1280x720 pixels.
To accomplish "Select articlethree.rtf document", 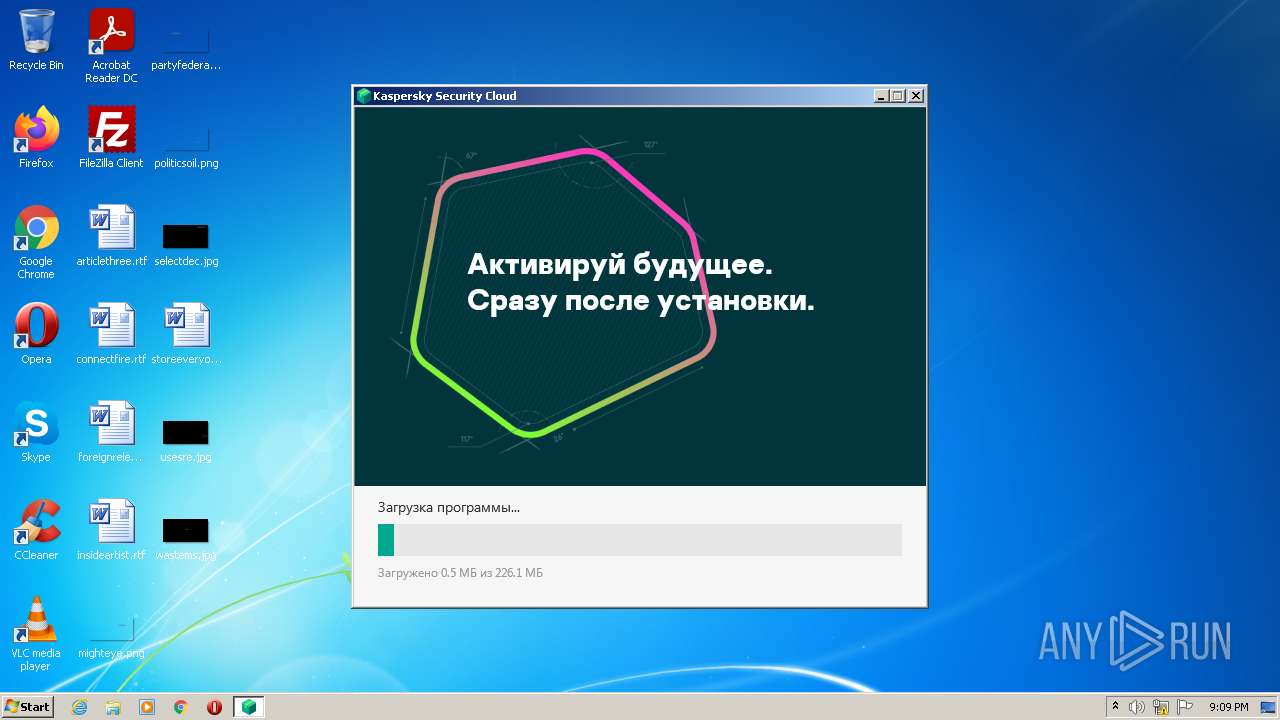I will pos(111,236).
